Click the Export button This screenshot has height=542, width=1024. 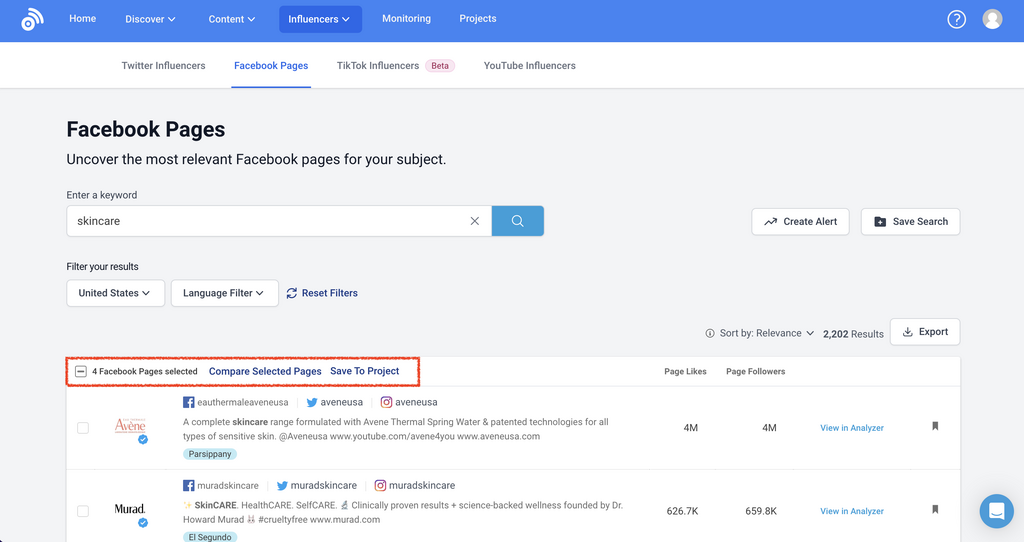point(924,332)
